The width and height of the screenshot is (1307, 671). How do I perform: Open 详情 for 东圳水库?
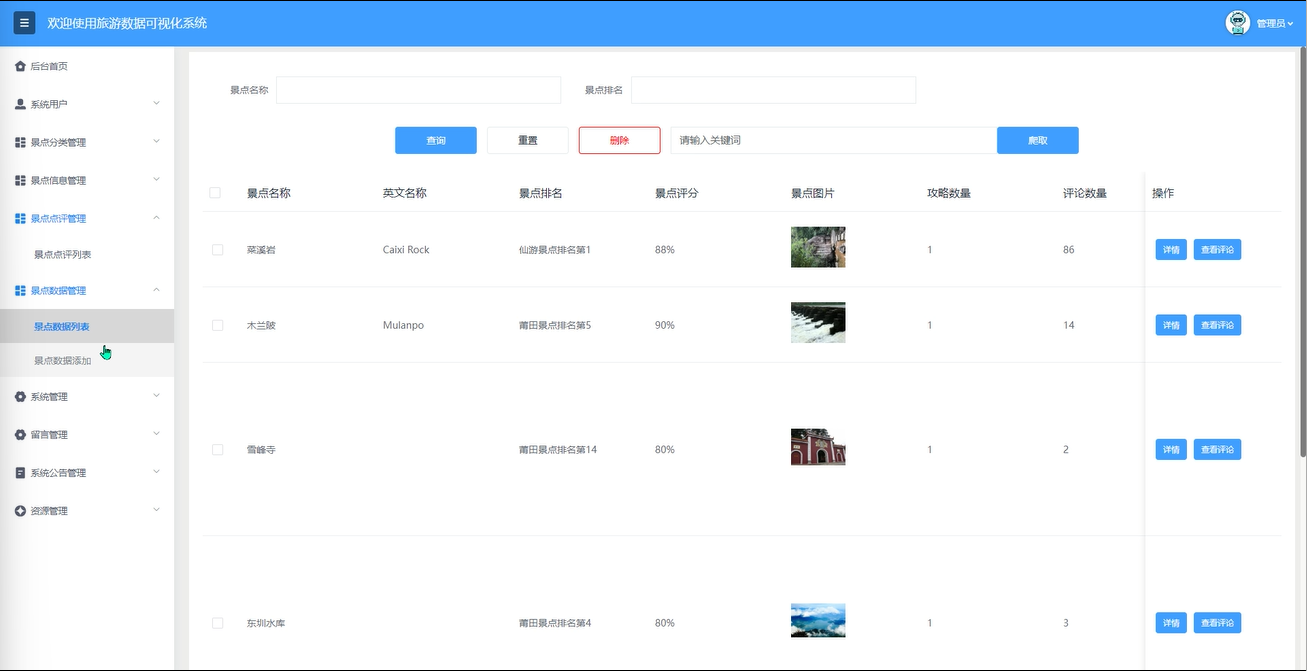[x=1171, y=623]
